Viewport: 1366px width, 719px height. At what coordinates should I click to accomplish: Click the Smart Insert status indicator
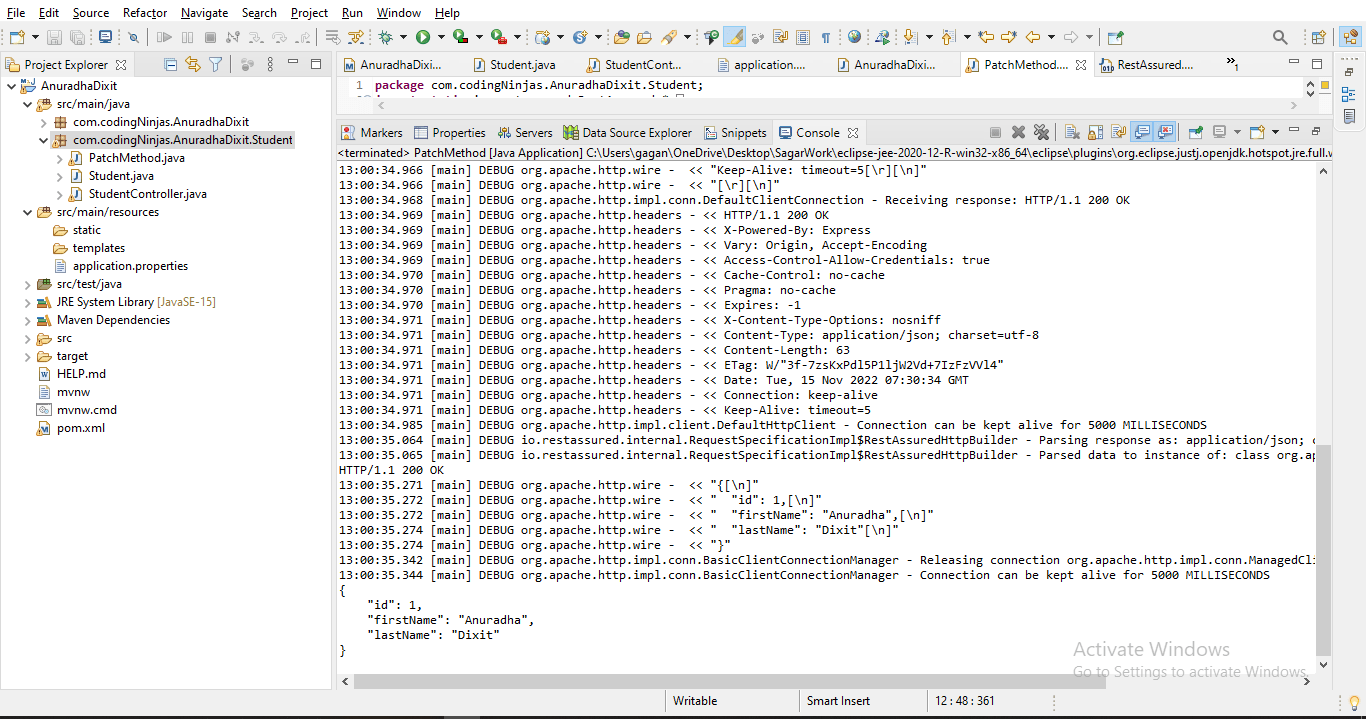click(838, 700)
